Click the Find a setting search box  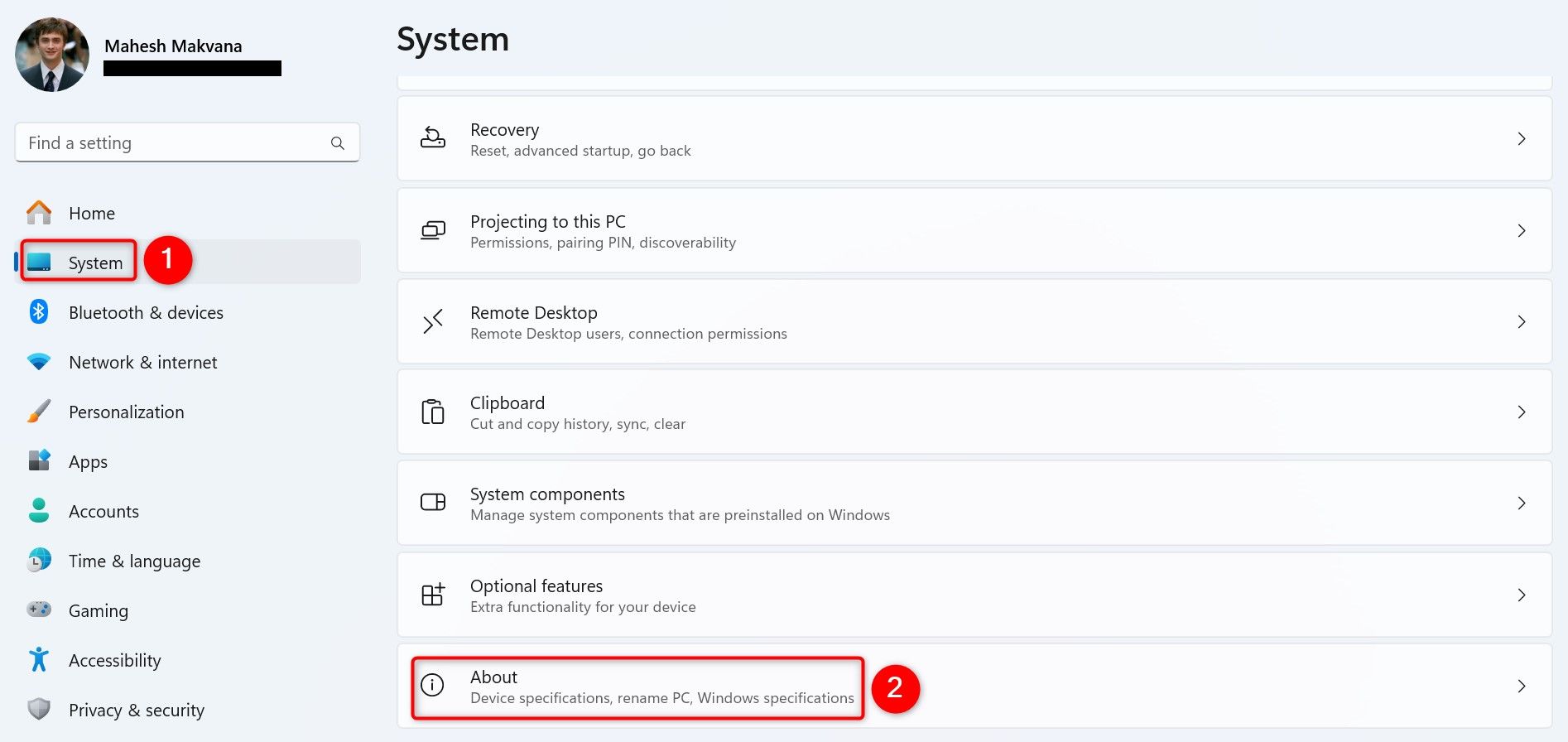(x=174, y=143)
